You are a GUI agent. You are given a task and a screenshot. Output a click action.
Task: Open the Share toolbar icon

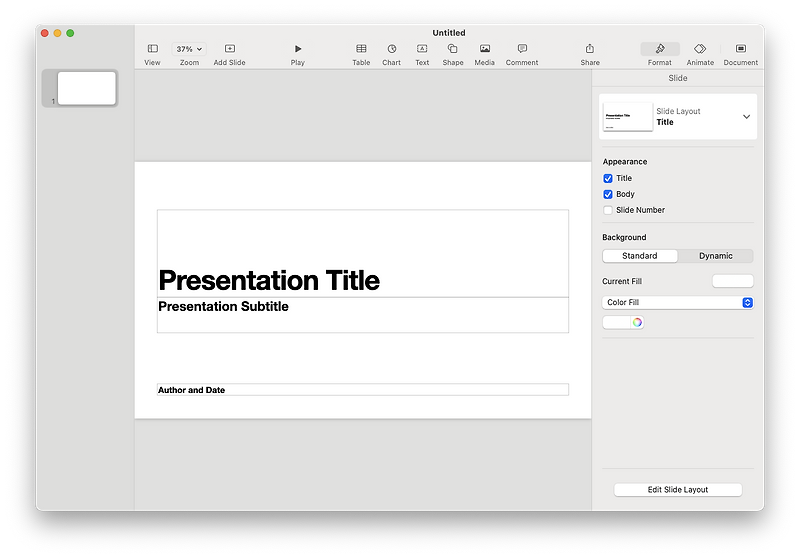coord(590,49)
